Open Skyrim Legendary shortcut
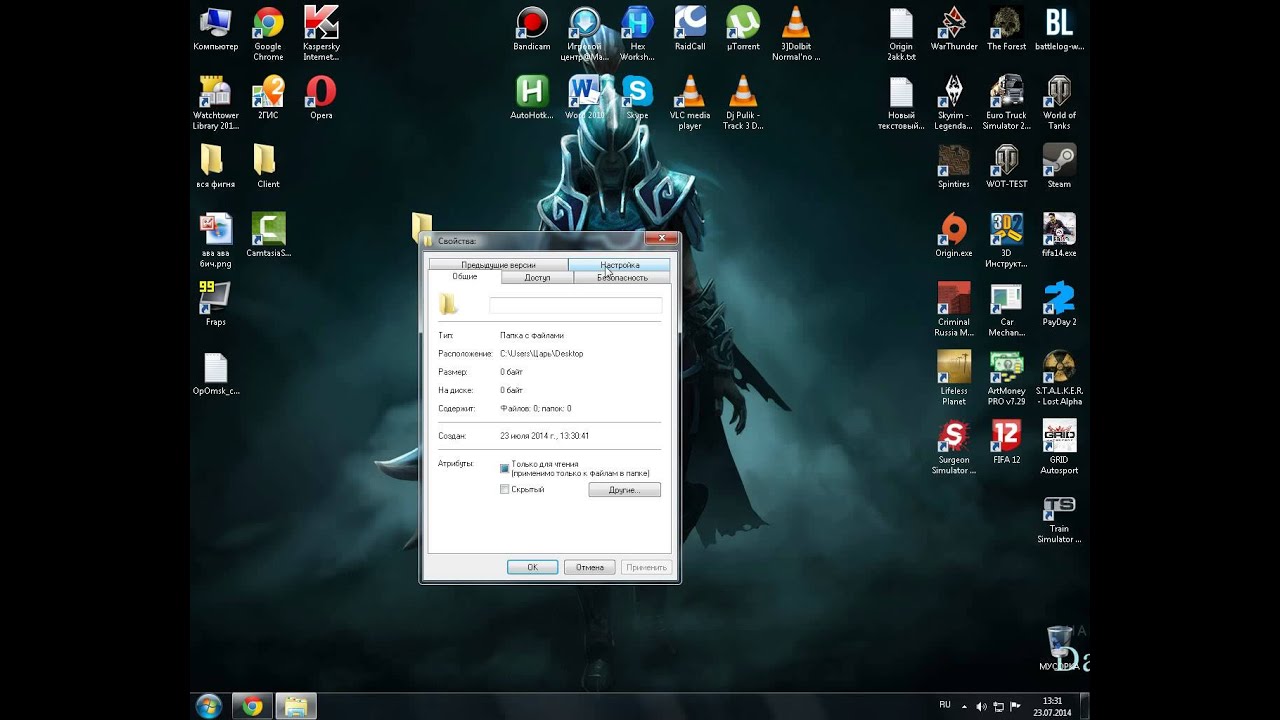Image resolution: width=1280 pixels, height=720 pixels. point(954,103)
